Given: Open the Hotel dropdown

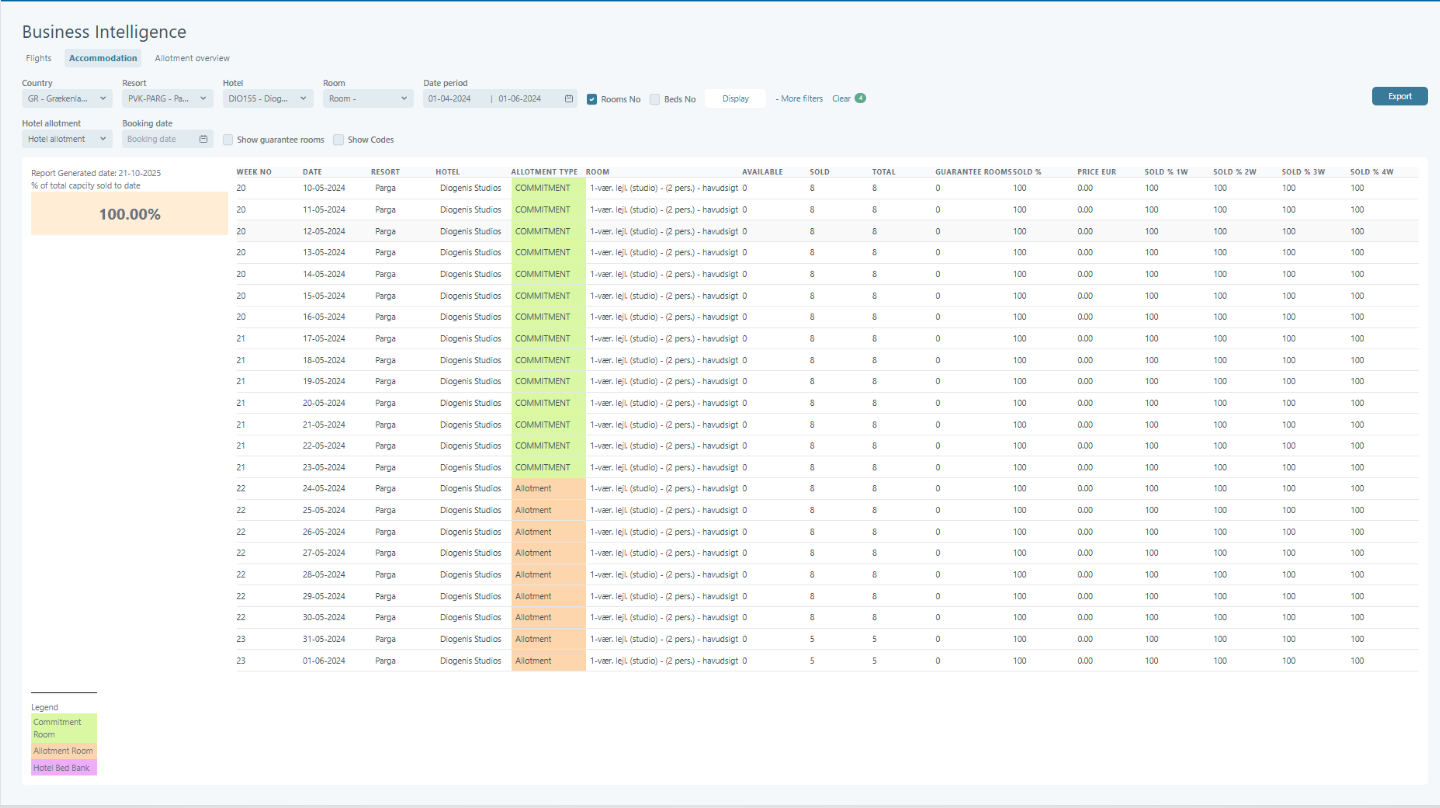Looking at the screenshot, I should (267, 99).
